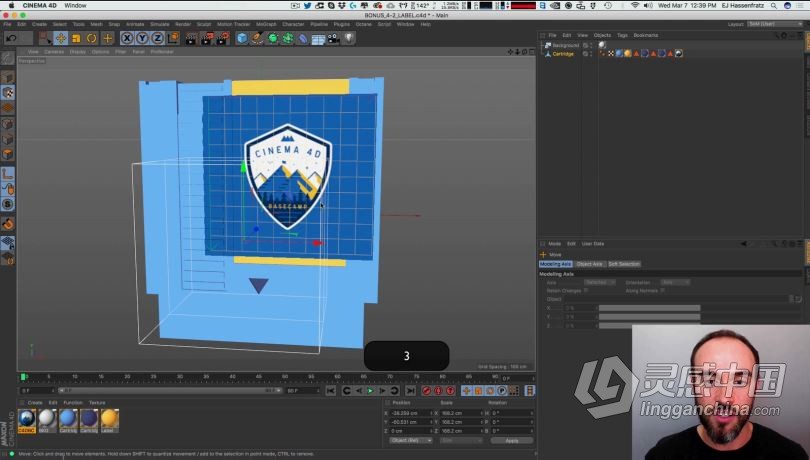Open Render Settings clapperboard gear icon
810x460 pixels.
(x=223, y=39)
